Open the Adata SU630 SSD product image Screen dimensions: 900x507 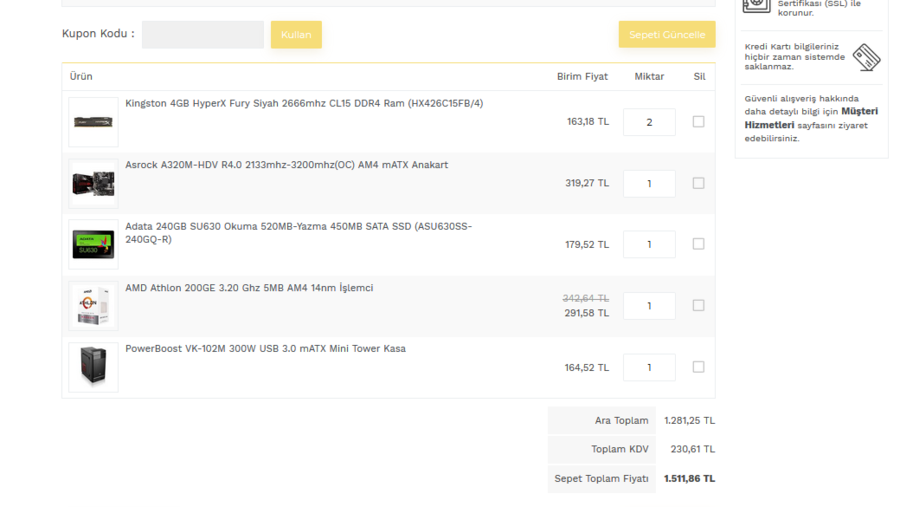93,244
